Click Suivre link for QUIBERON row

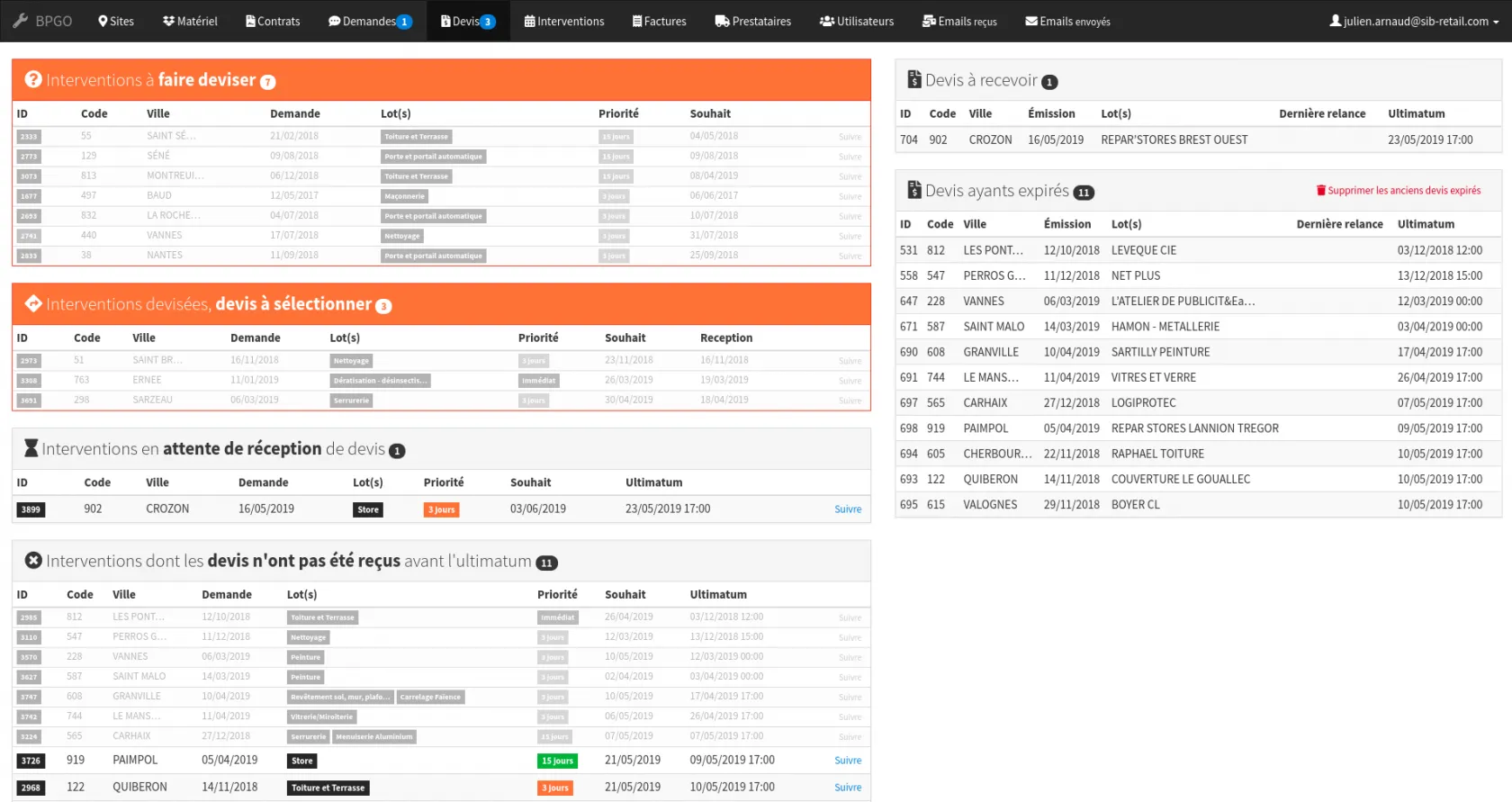tap(848, 788)
